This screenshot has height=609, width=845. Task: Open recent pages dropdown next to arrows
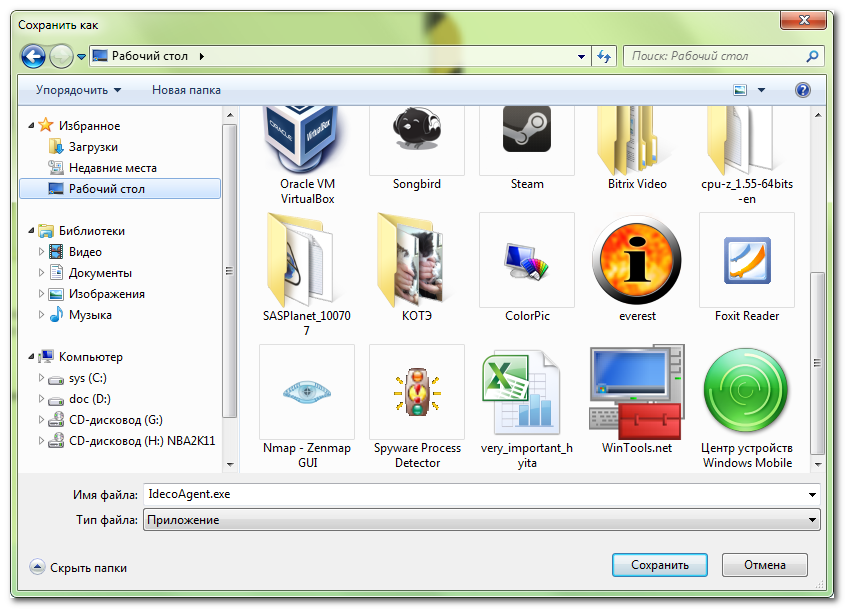[81, 57]
